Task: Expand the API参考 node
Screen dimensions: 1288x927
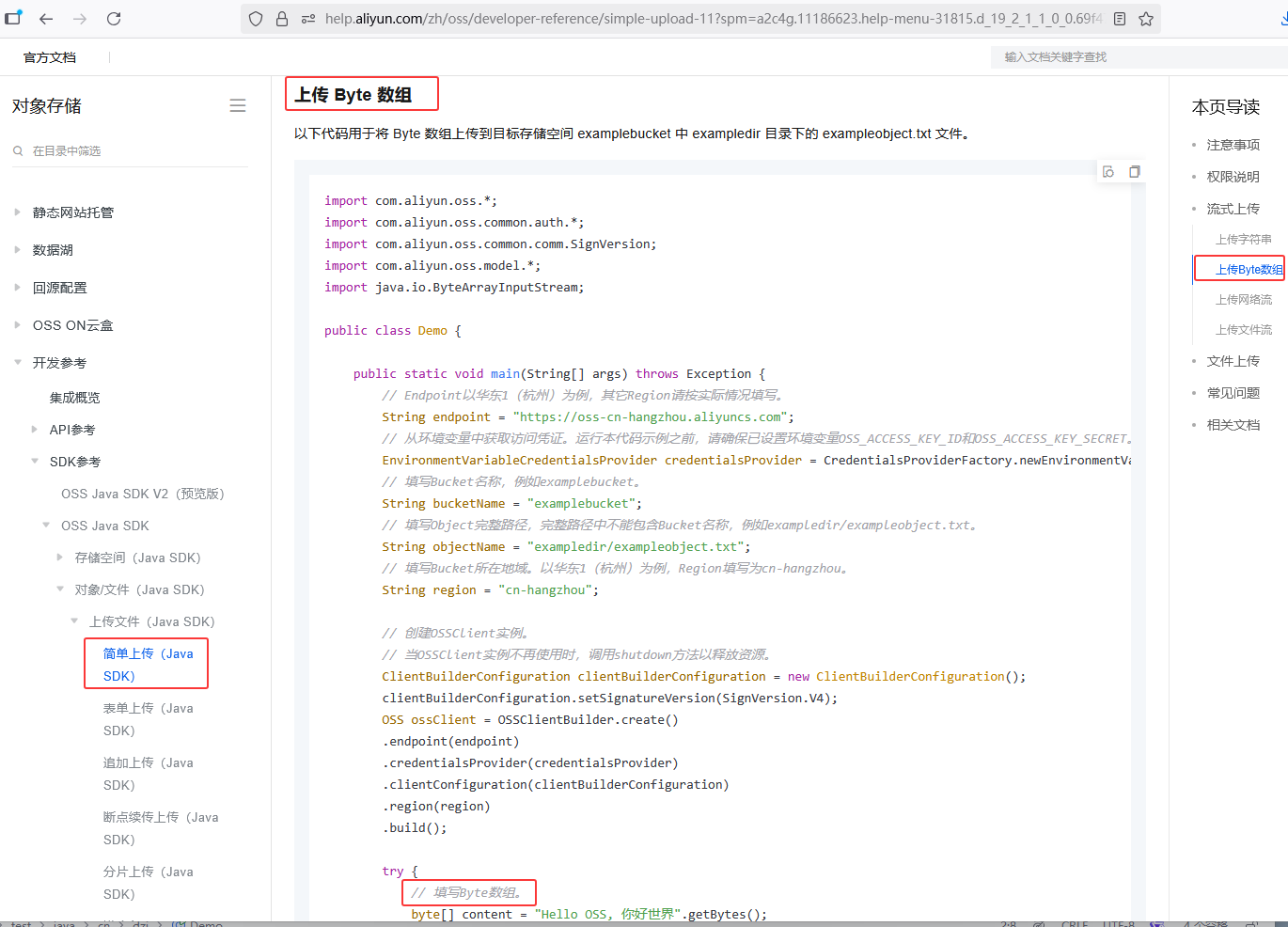Action: click(35, 430)
